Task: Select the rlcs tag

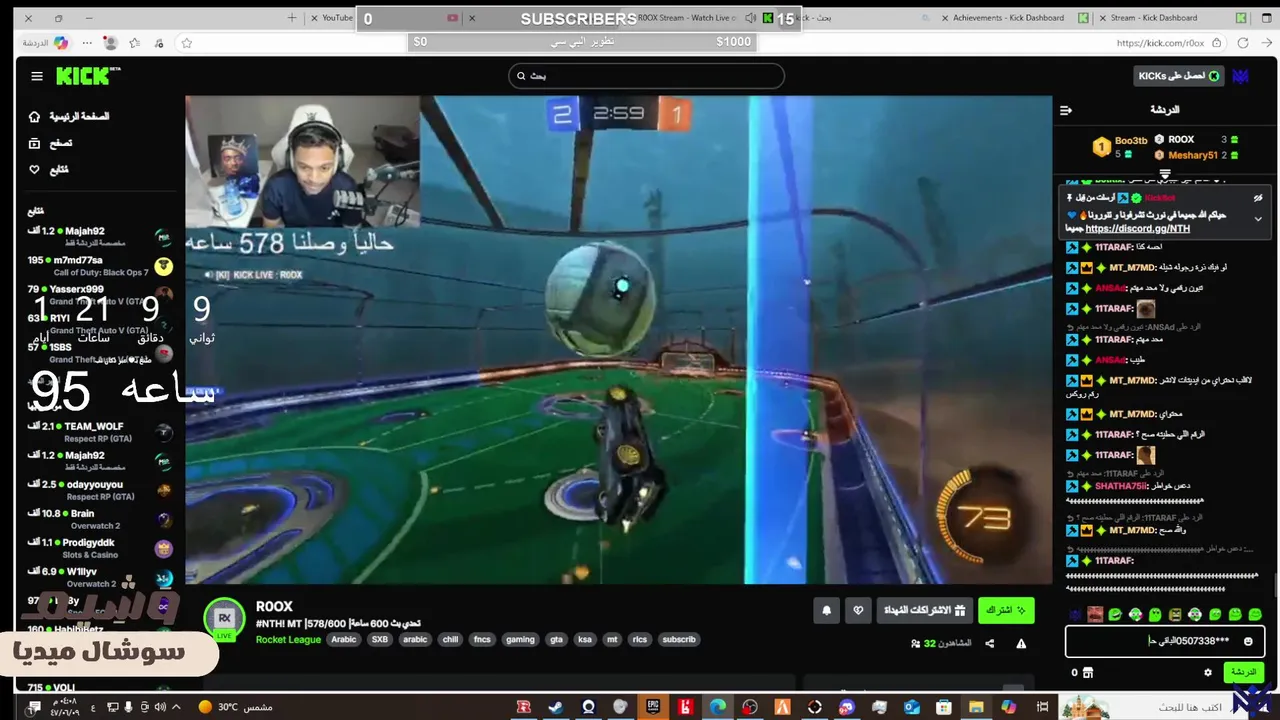Action: (x=640, y=639)
